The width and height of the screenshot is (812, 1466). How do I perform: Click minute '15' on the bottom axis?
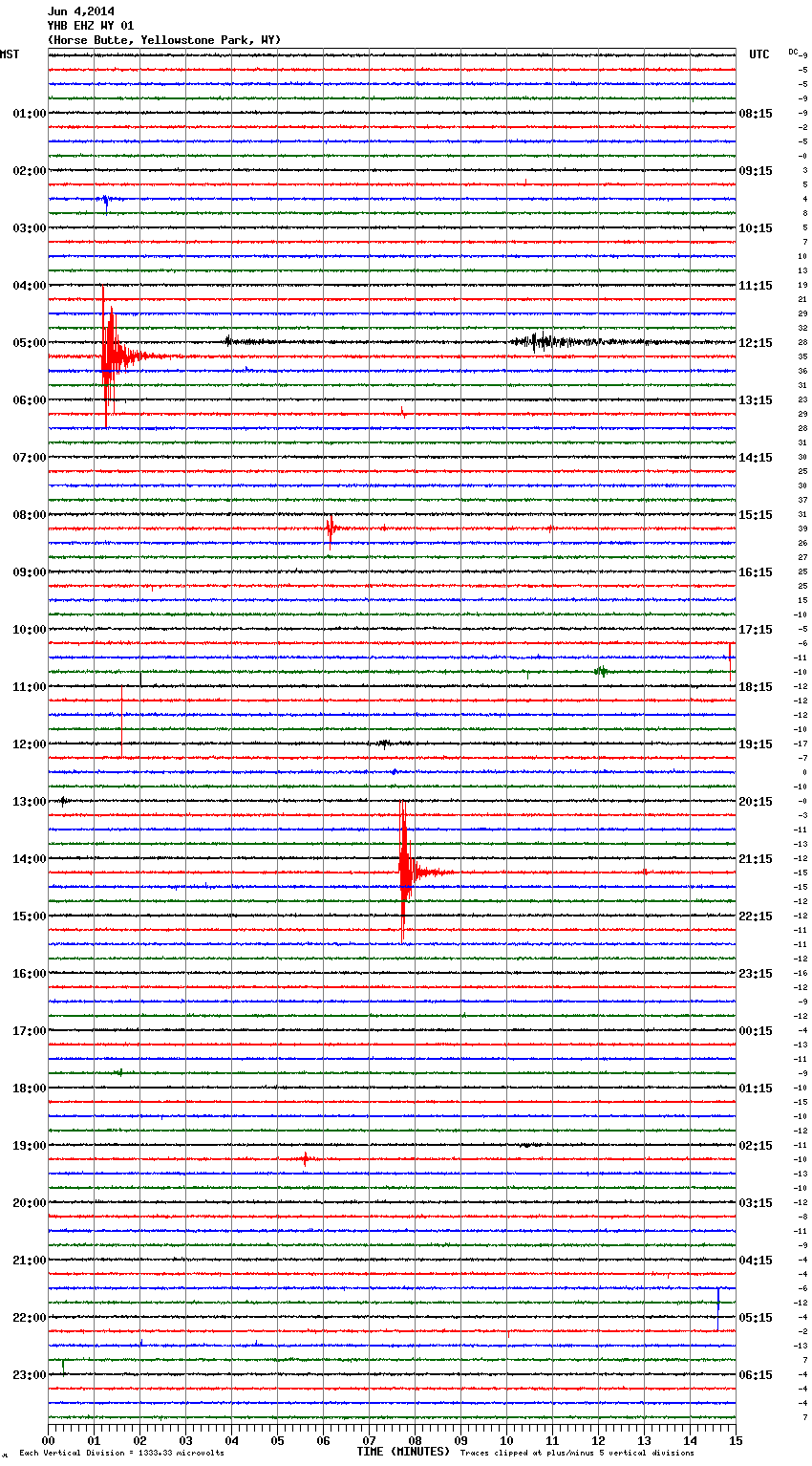click(x=736, y=1440)
